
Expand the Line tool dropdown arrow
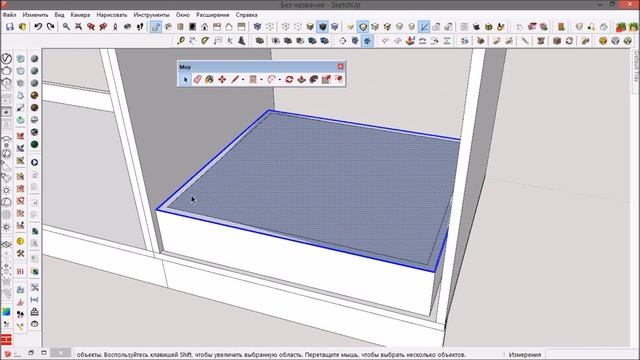(x=243, y=80)
